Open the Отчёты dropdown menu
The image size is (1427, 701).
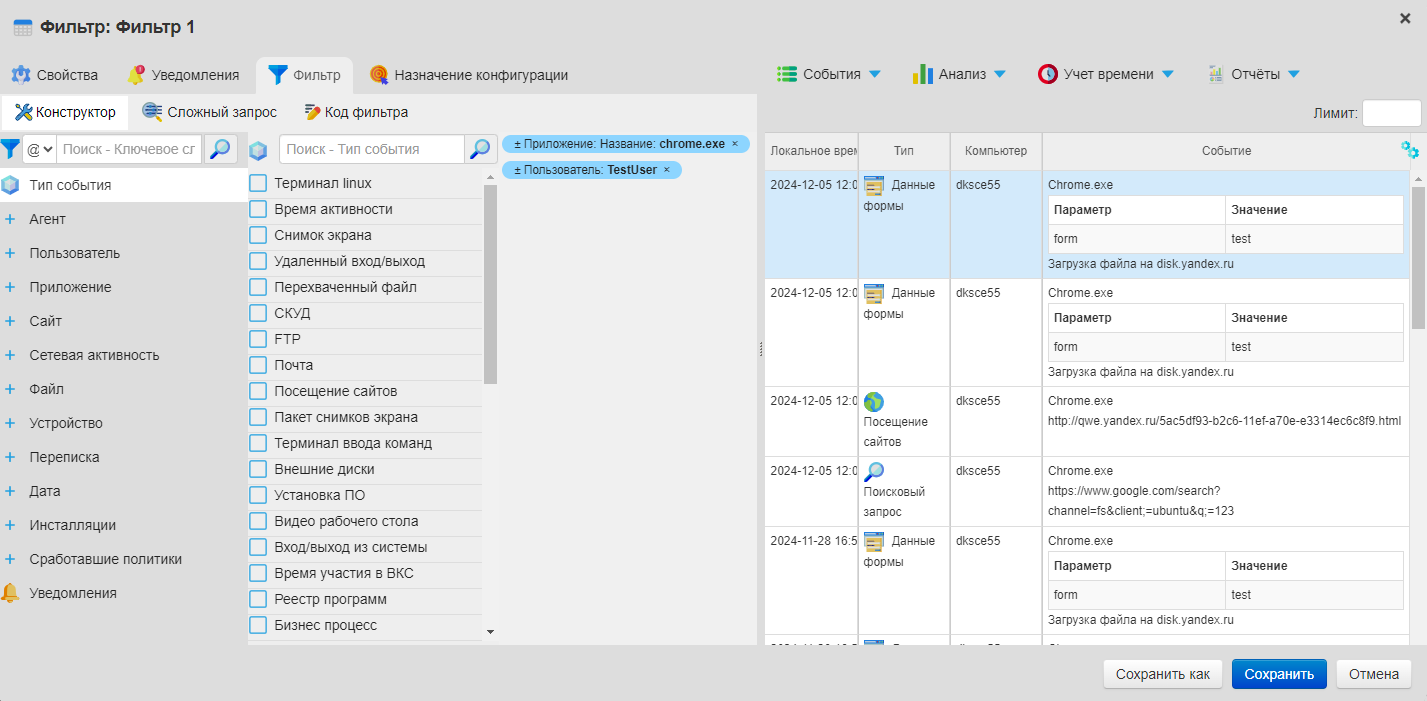point(1254,74)
